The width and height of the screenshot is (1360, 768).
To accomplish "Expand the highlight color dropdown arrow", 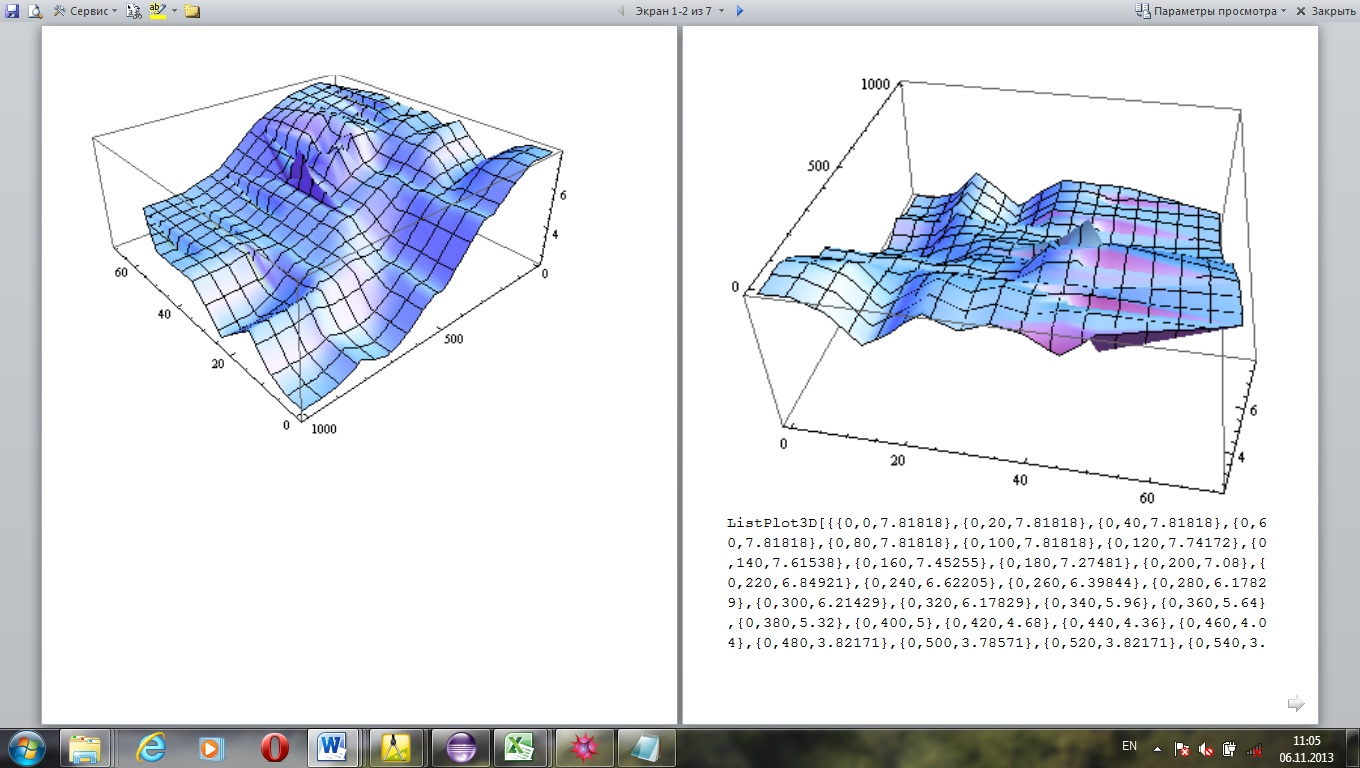I will click(x=174, y=11).
